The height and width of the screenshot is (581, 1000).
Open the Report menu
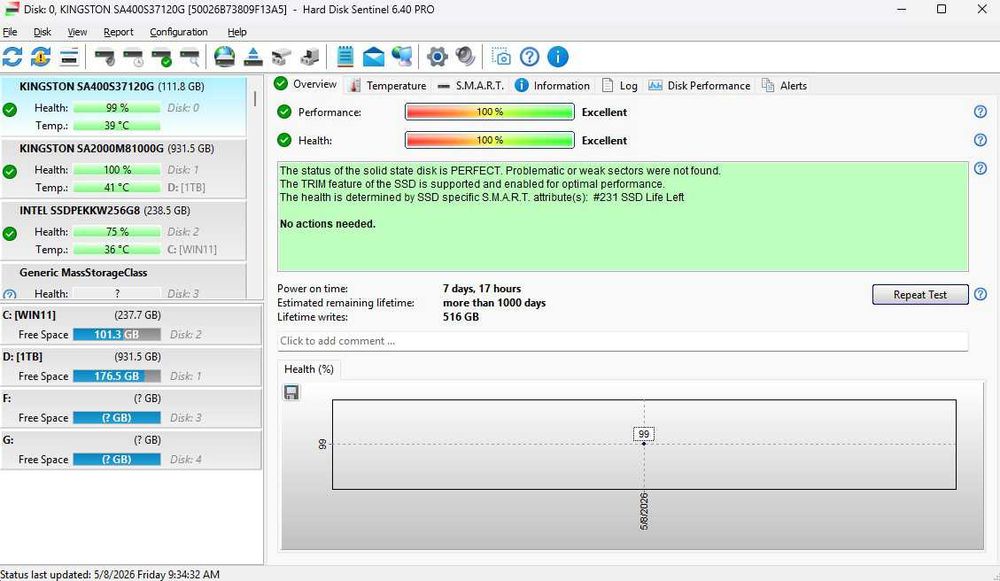119,32
